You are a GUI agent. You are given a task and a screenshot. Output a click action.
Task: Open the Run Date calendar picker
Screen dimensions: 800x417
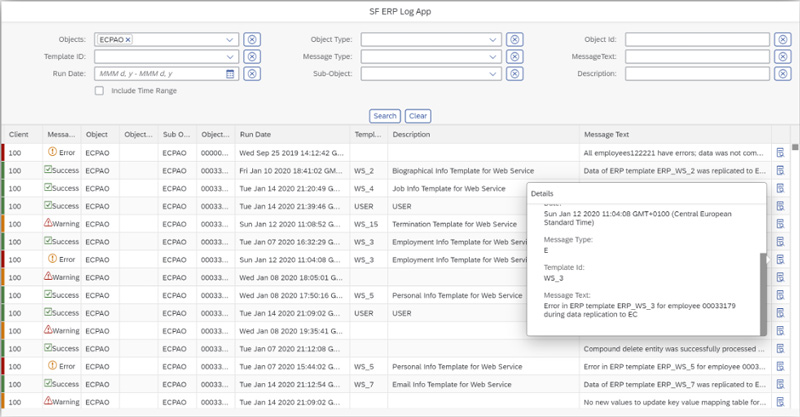click(x=230, y=74)
